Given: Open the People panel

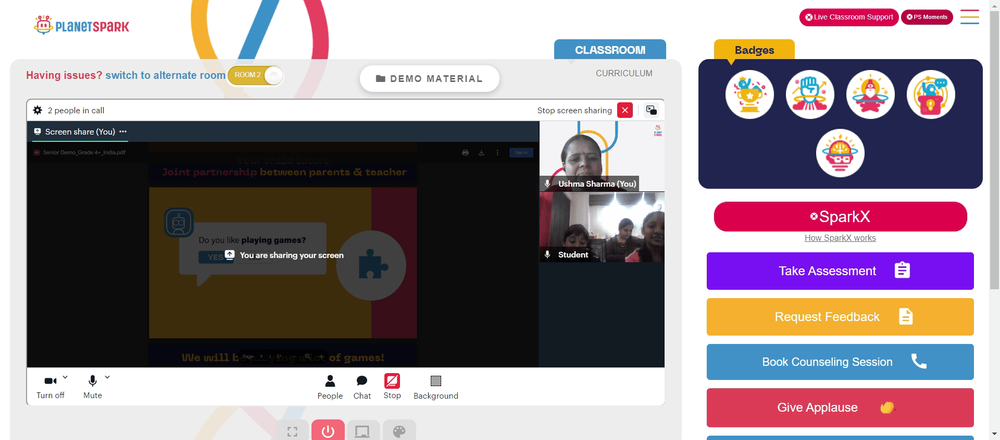Looking at the screenshot, I should click(x=330, y=388).
